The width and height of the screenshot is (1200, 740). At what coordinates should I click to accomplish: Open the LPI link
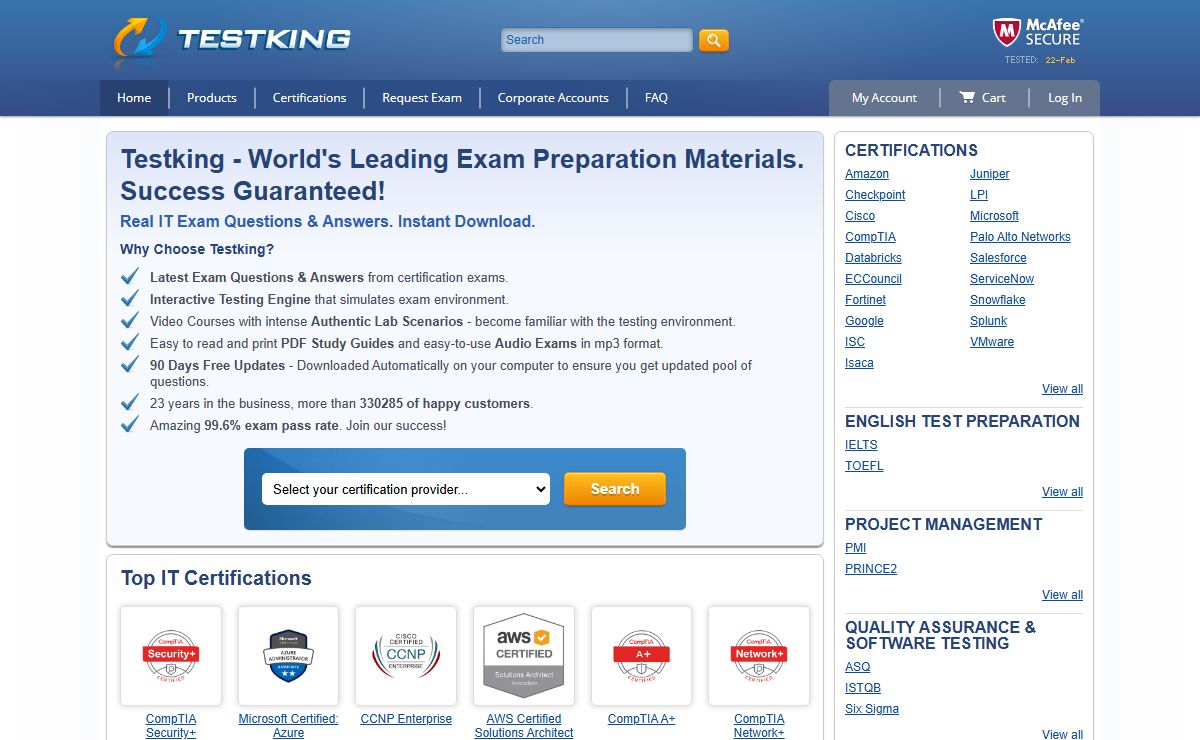979,195
